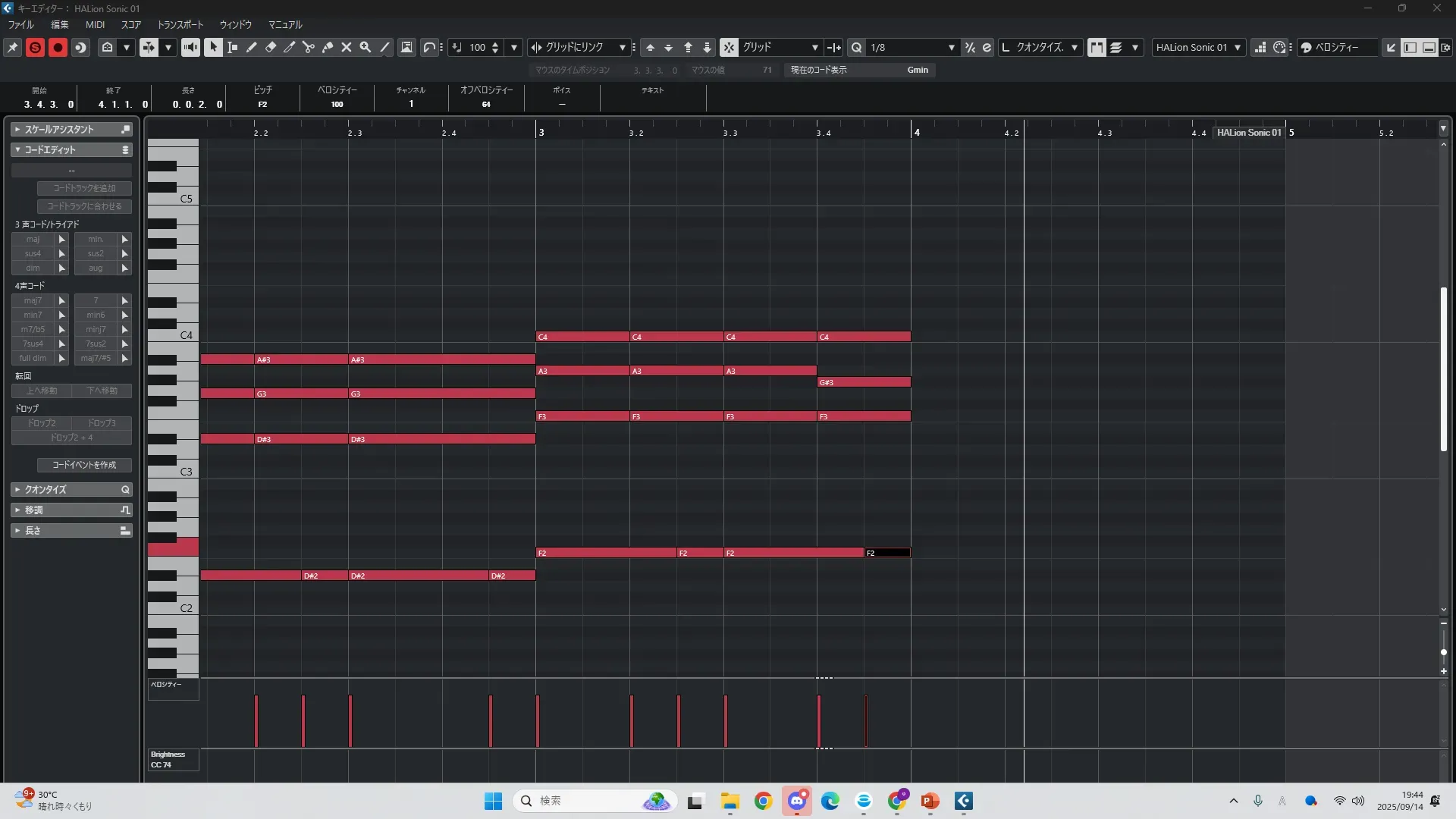Select the Mute X tool
The height and width of the screenshot is (819, 1456).
[347, 47]
